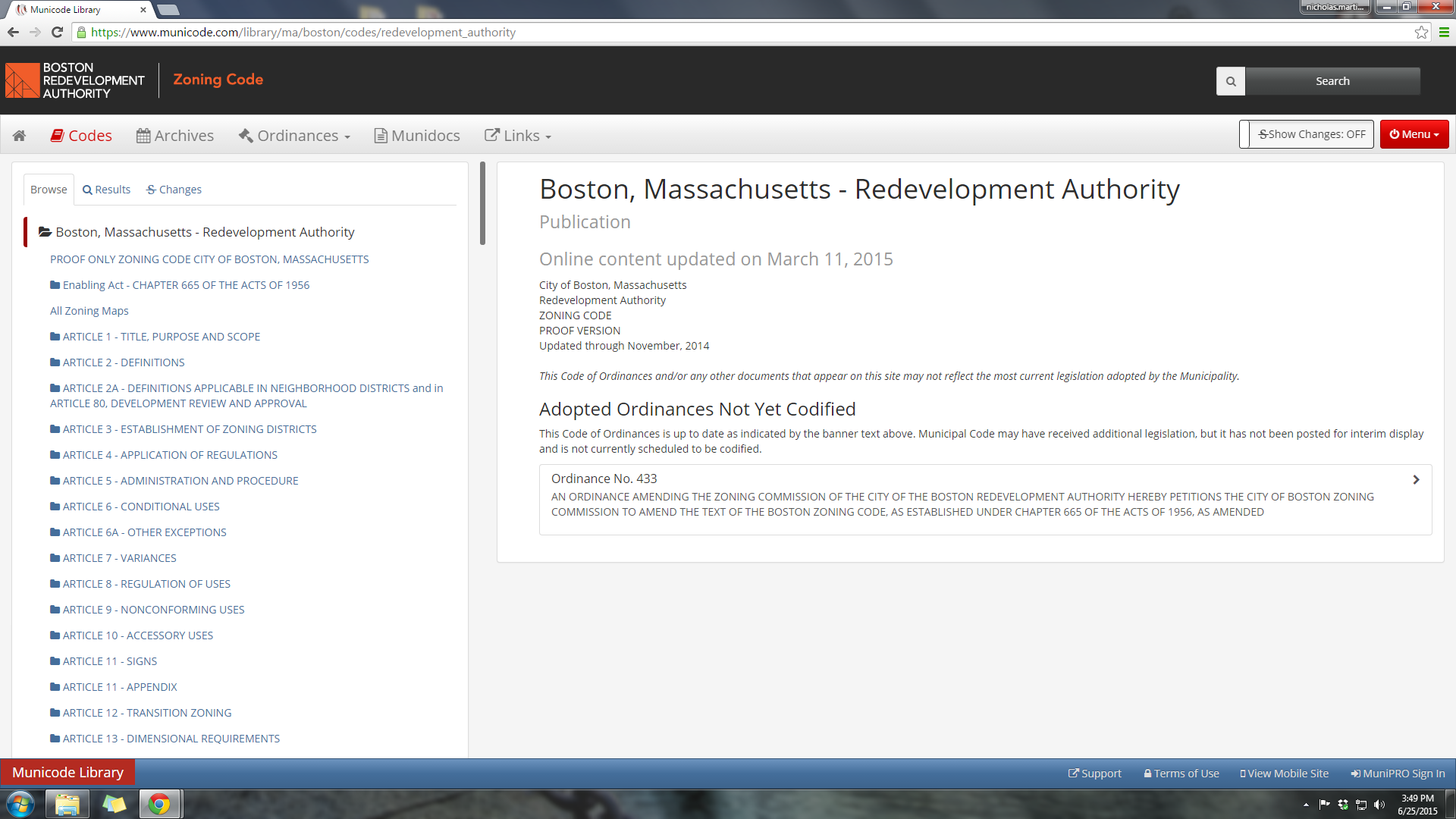Click the MuniPRO Sign In link

pos(1398,773)
